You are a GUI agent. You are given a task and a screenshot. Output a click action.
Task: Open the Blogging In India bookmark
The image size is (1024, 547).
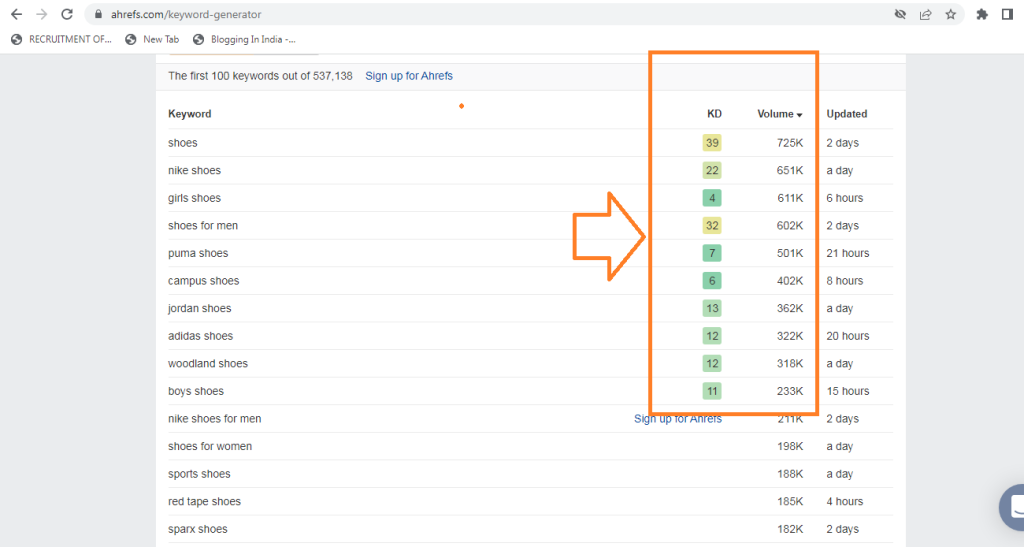tap(244, 39)
